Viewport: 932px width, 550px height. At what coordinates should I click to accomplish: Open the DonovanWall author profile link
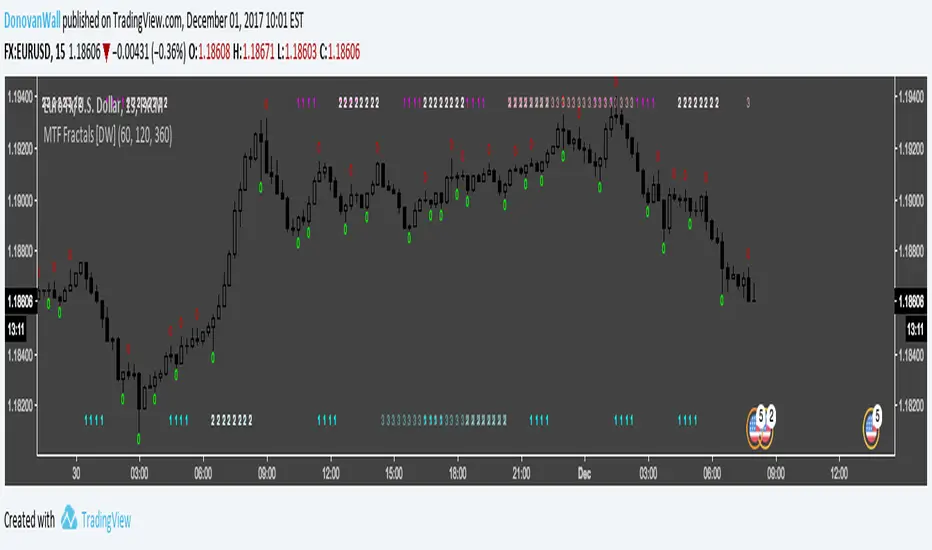click(x=32, y=21)
